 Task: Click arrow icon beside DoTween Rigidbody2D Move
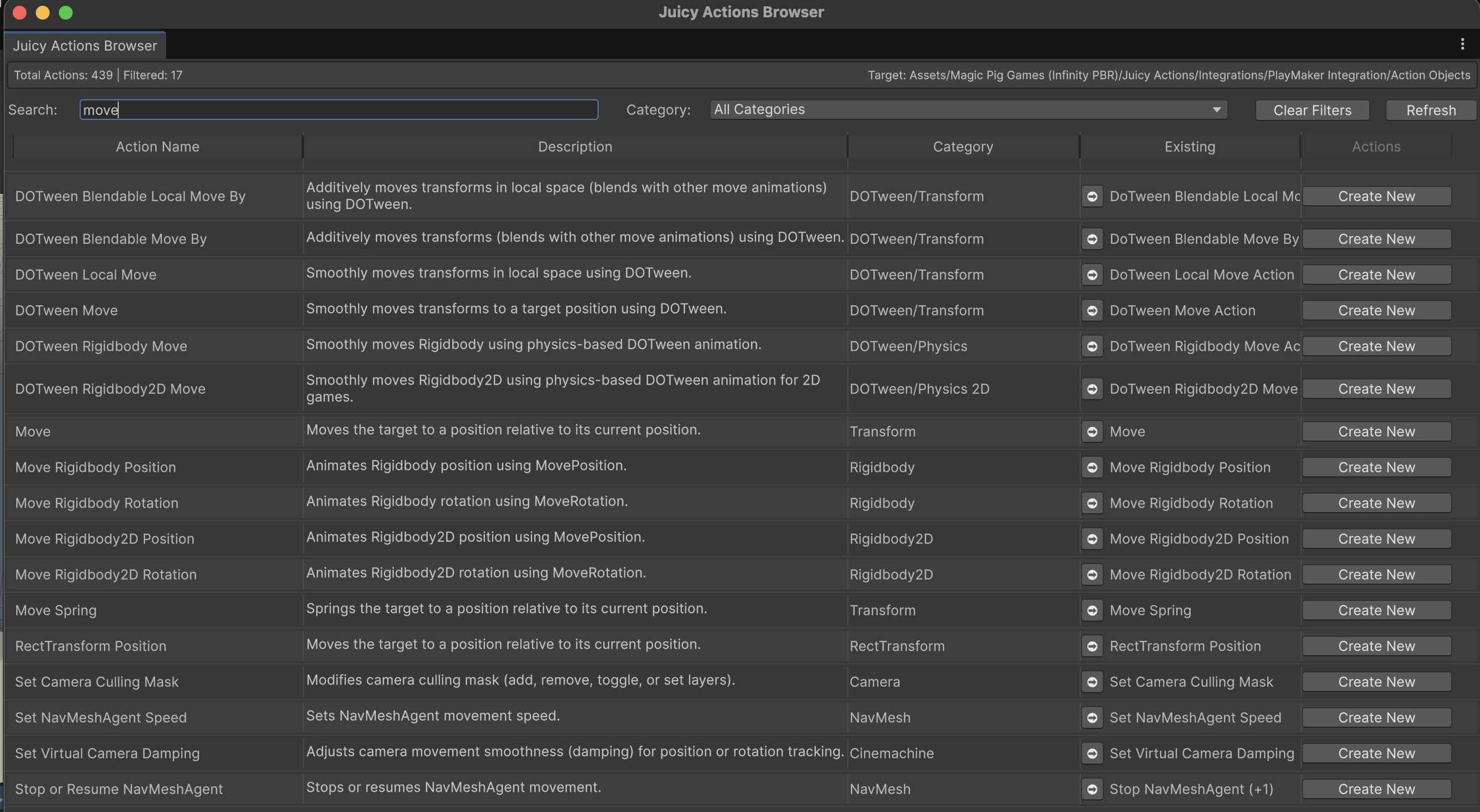(1092, 389)
